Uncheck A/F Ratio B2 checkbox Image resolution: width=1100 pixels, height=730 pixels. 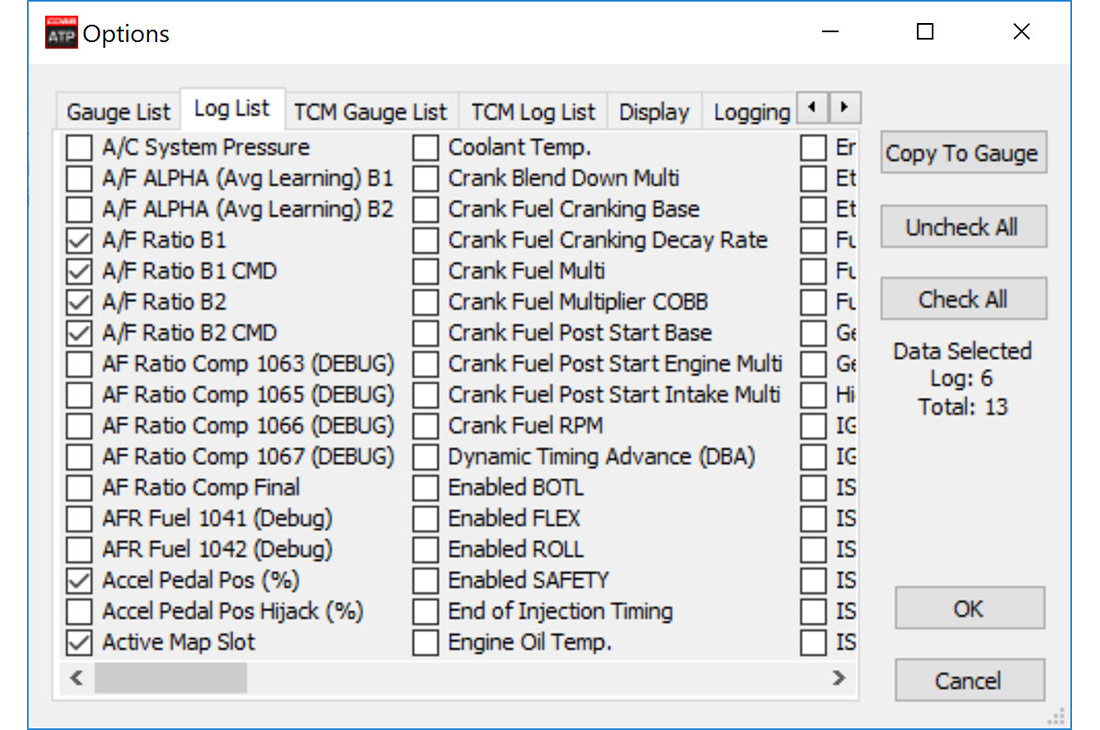coord(79,302)
